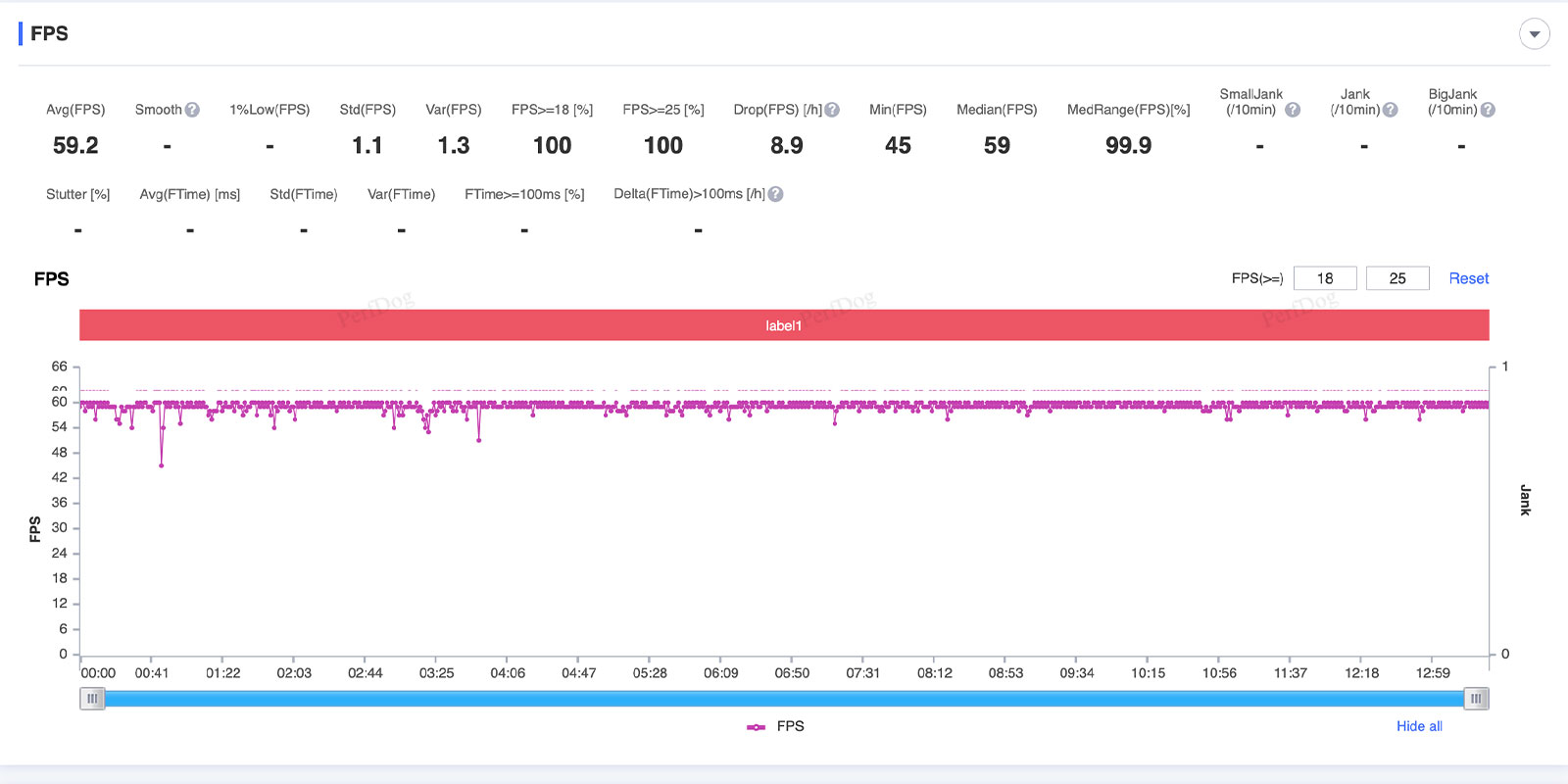Click the MedRange(FPS) value 99.9
The width and height of the screenshot is (1568, 784).
coord(1128,145)
